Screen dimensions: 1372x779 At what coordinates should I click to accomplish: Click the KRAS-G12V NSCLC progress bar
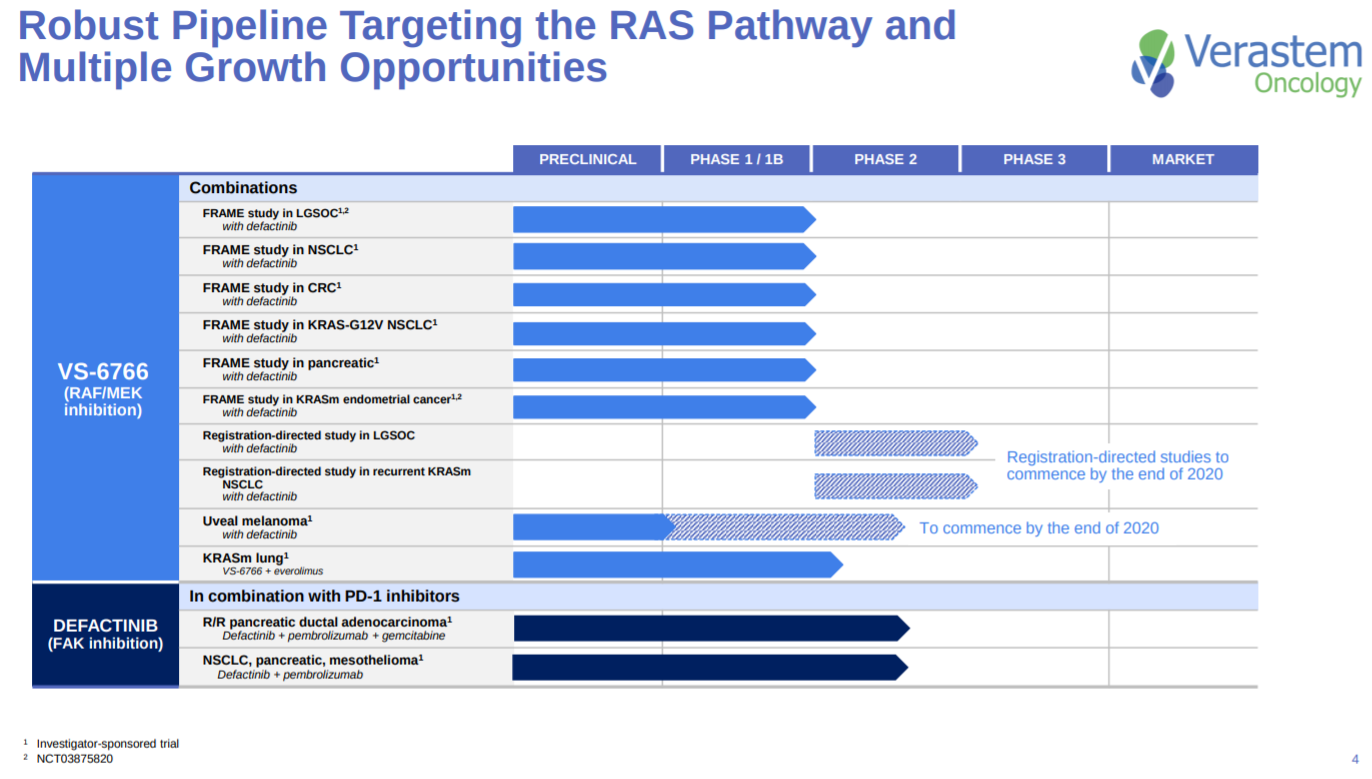click(x=664, y=333)
